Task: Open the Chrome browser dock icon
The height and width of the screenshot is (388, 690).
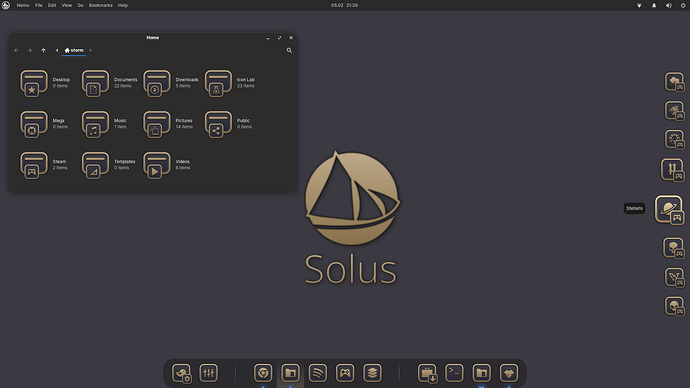Action: click(263, 373)
